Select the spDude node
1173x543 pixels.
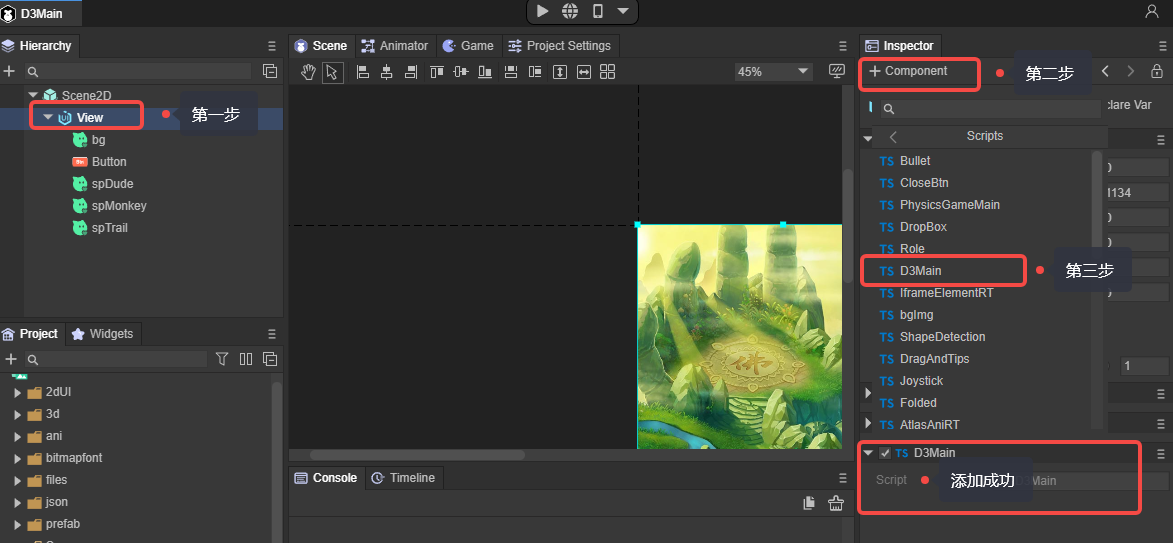click(x=112, y=183)
